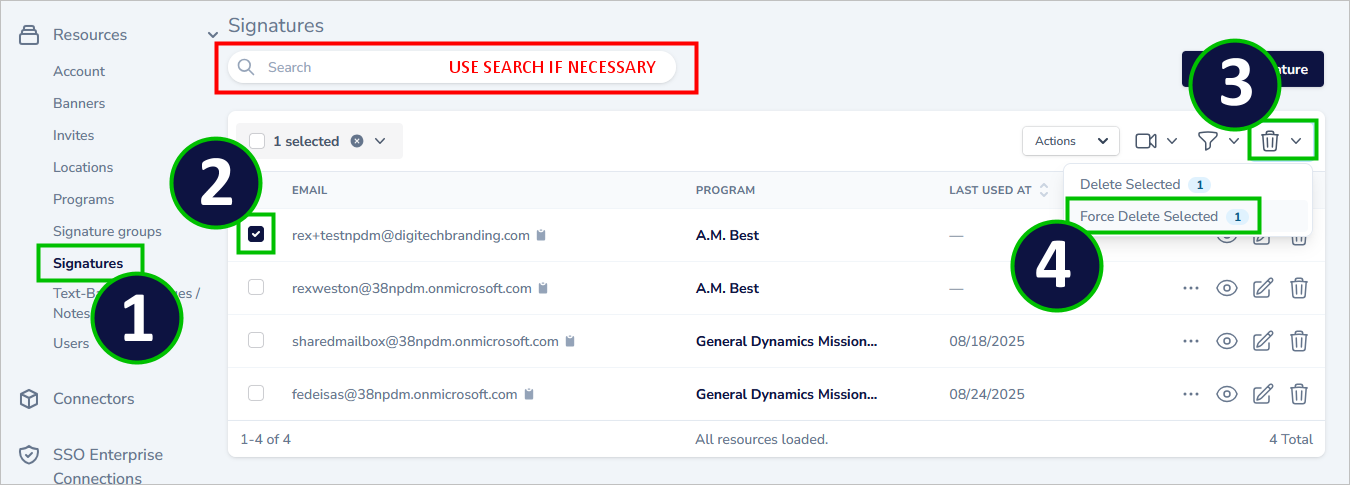Click the Search signatures input field
Screen dimensions: 1350x485
pyautogui.click(x=350, y=67)
